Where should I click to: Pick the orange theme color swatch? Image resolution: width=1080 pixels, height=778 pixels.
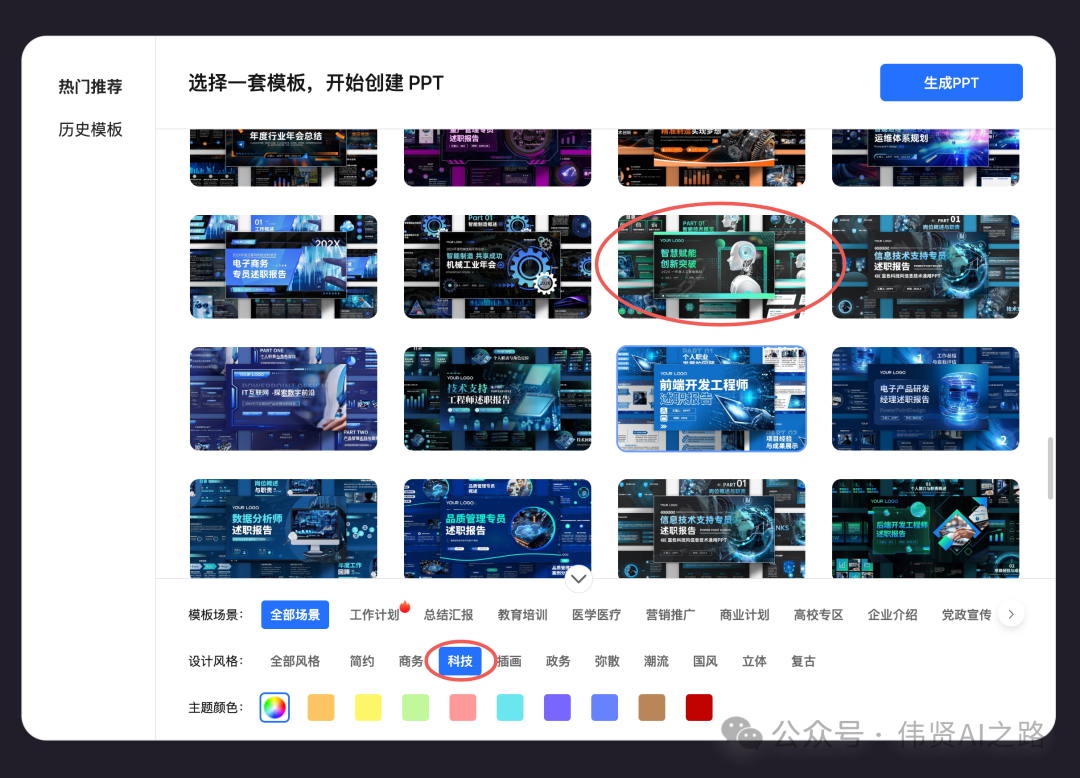[x=321, y=707]
